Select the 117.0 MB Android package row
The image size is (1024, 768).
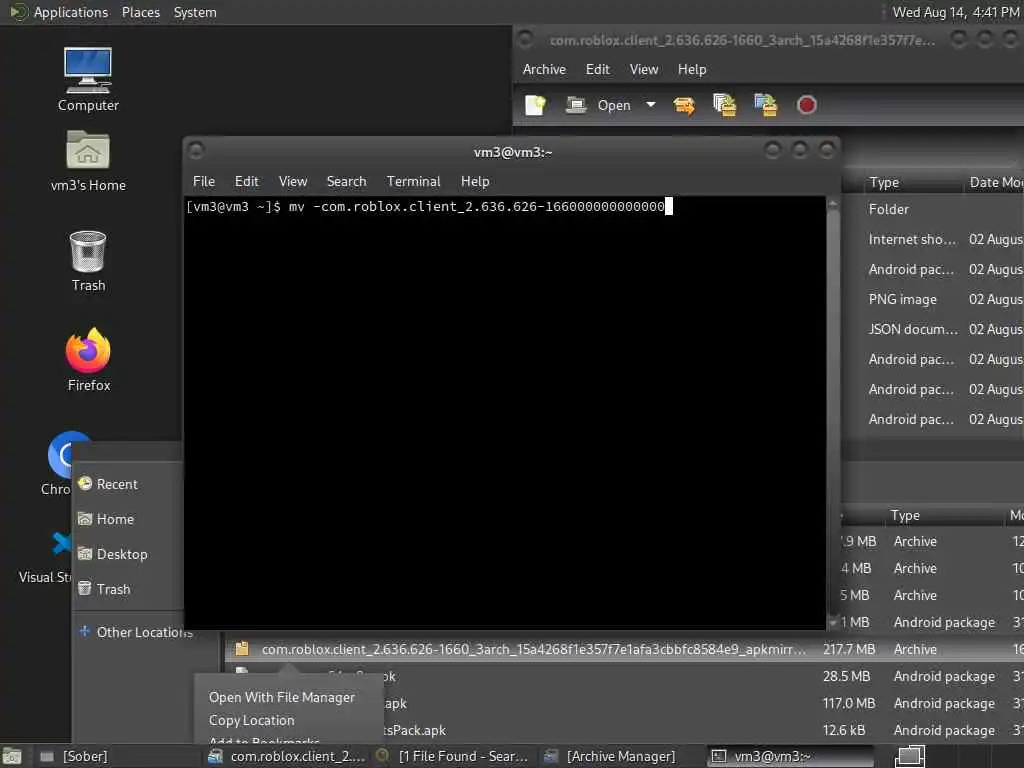pos(624,703)
